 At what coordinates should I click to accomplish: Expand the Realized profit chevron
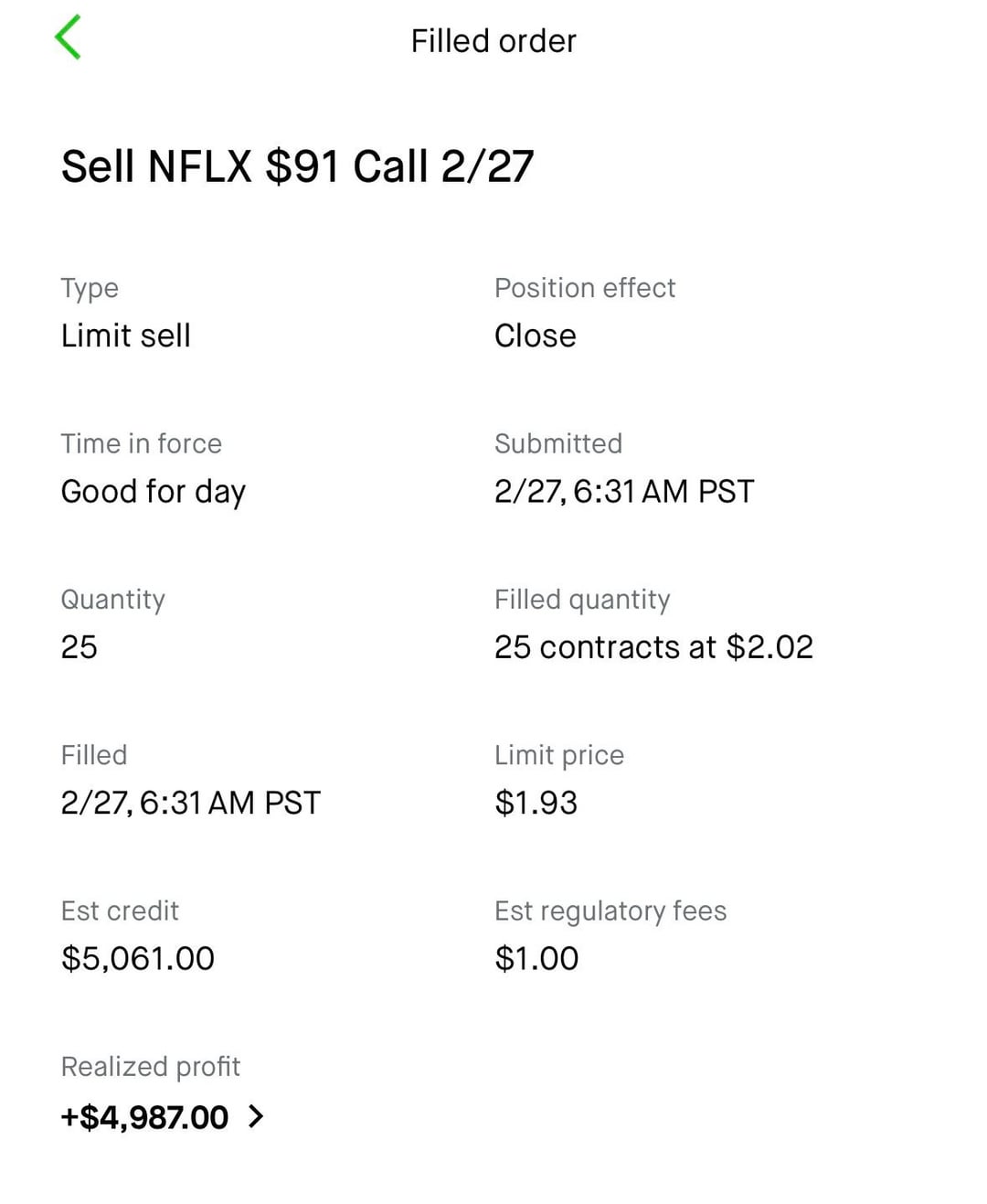point(256,1116)
